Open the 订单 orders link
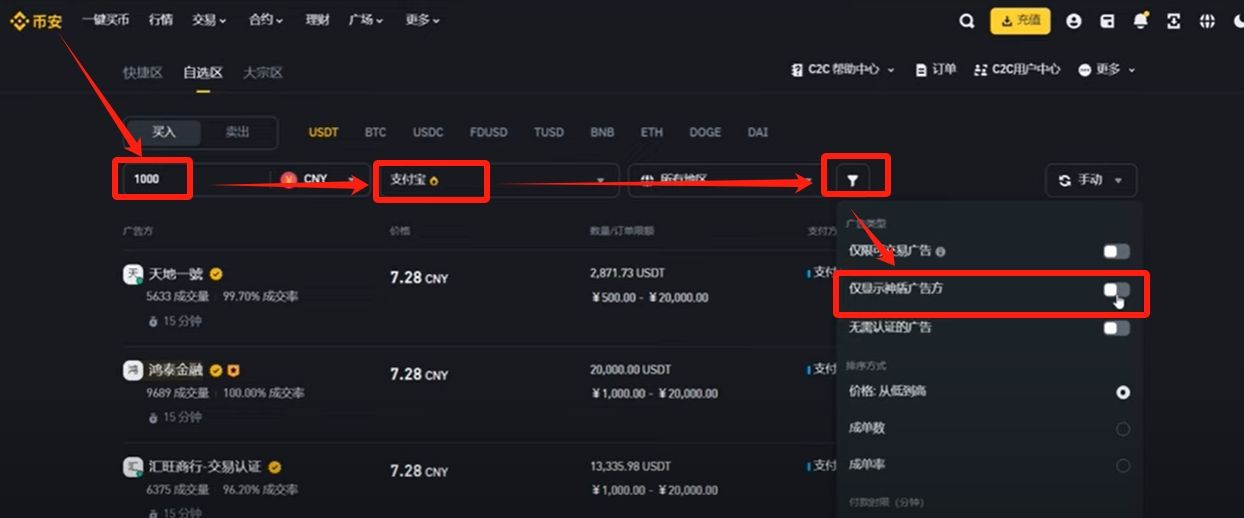 point(936,70)
